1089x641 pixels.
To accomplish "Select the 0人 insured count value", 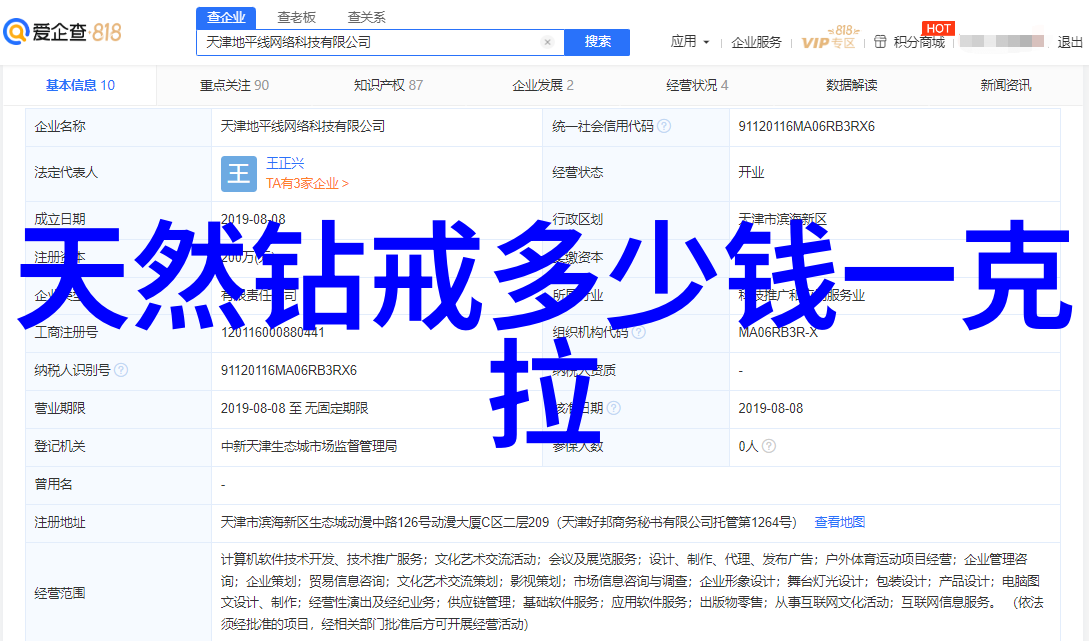I will (x=748, y=447).
